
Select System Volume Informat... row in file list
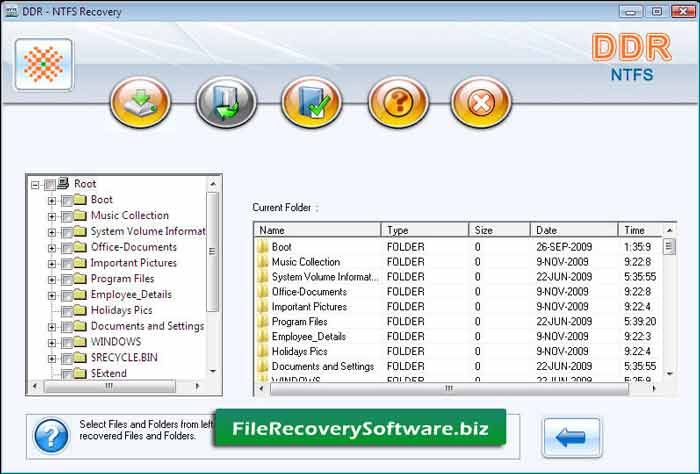(x=458, y=277)
